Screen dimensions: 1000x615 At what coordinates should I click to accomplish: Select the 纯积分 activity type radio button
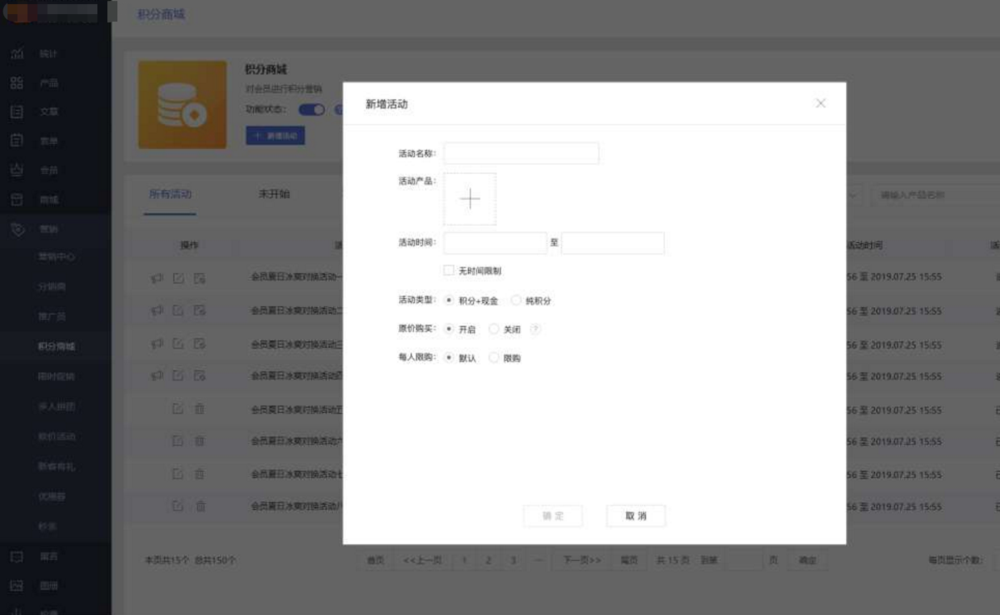[x=516, y=299]
